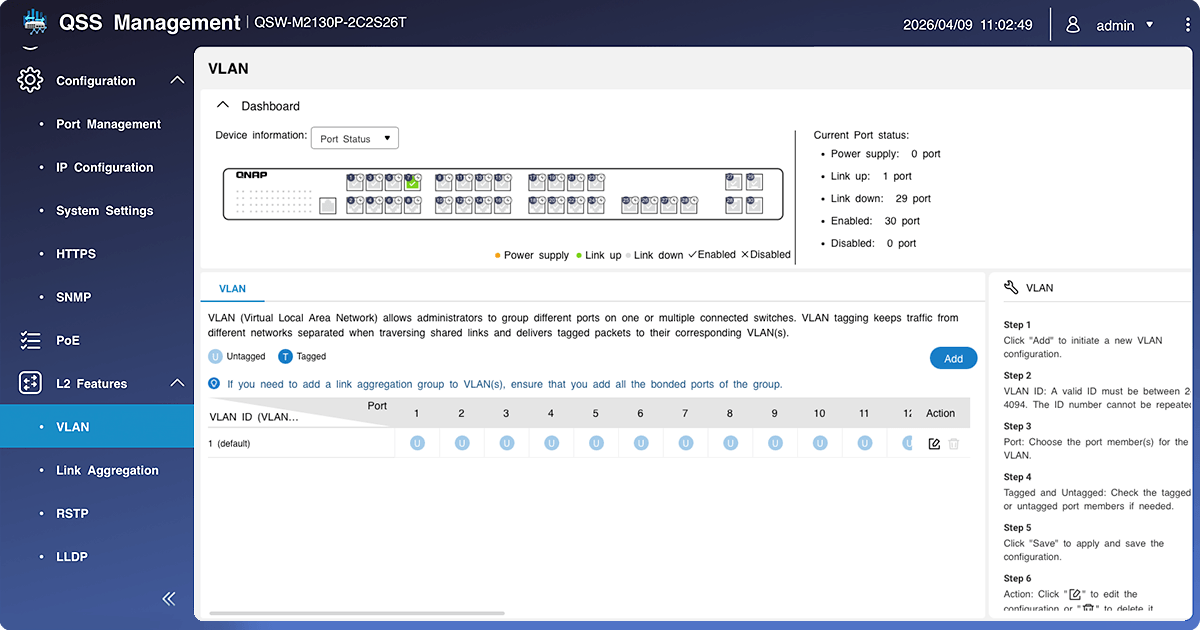Collapse the L2 Features menu group

pyautogui.click(x=177, y=383)
